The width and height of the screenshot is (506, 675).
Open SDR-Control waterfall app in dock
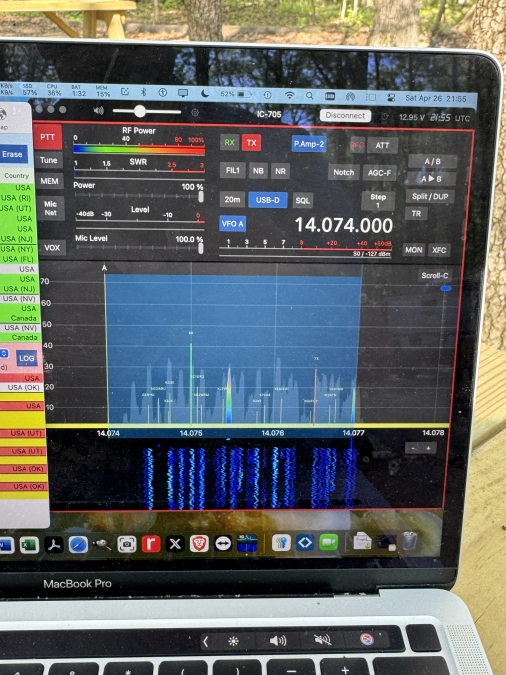247,543
